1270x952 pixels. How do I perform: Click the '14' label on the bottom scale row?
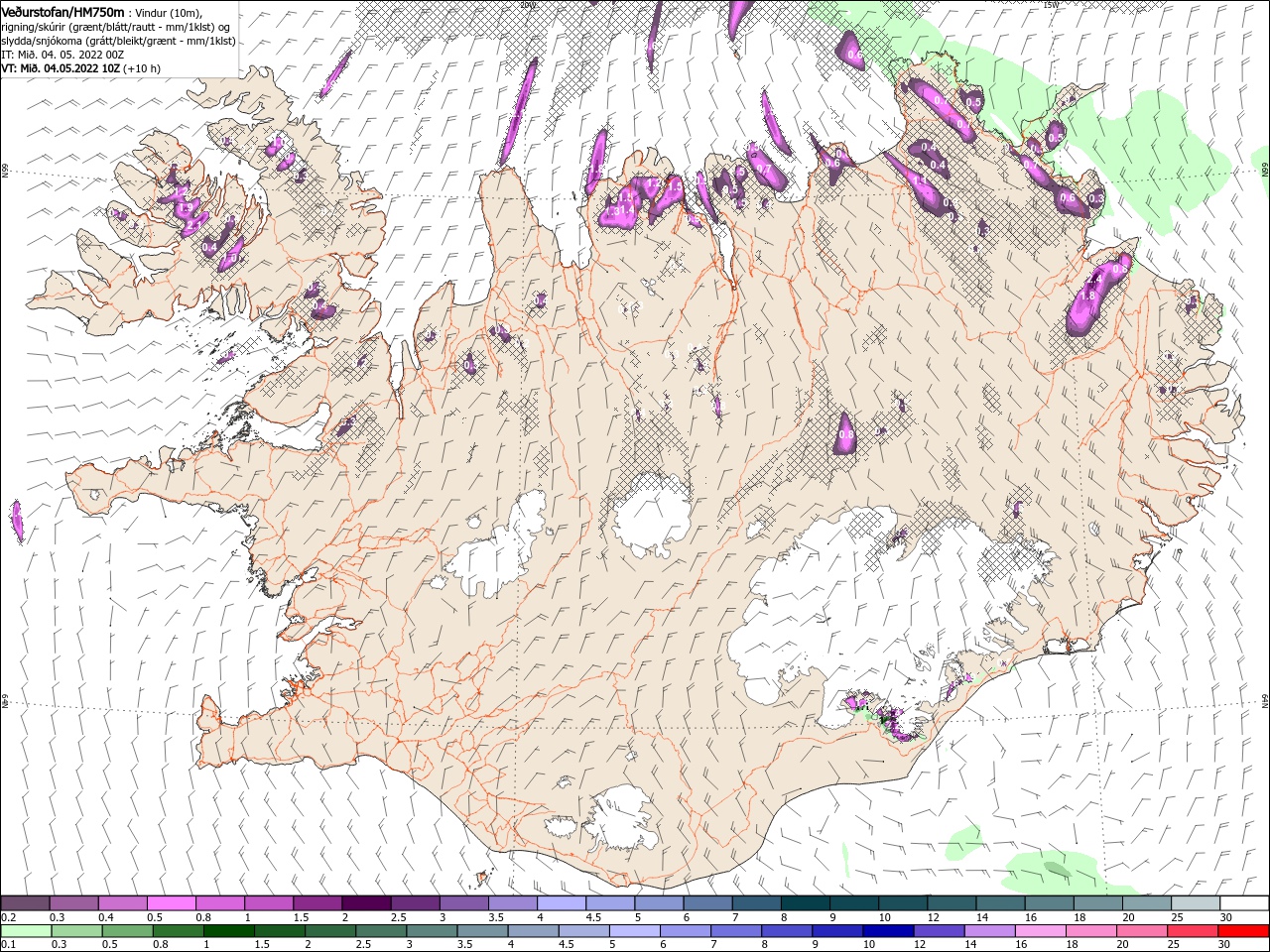pos(969,944)
